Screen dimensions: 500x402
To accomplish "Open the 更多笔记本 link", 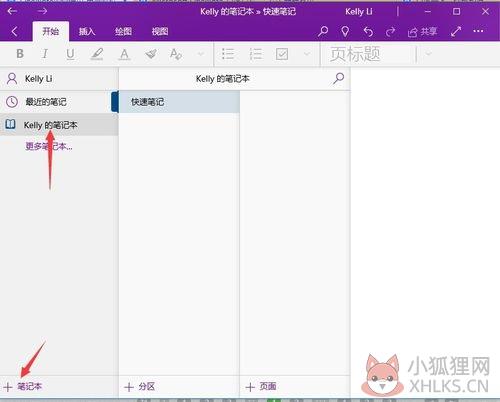I will click(x=49, y=146).
